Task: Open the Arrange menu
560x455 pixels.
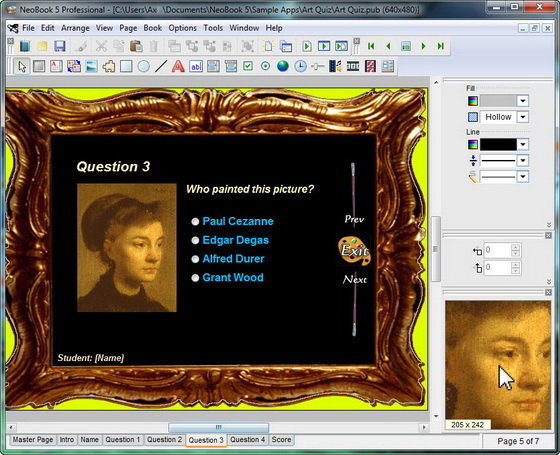Action: [x=75, y=28]
